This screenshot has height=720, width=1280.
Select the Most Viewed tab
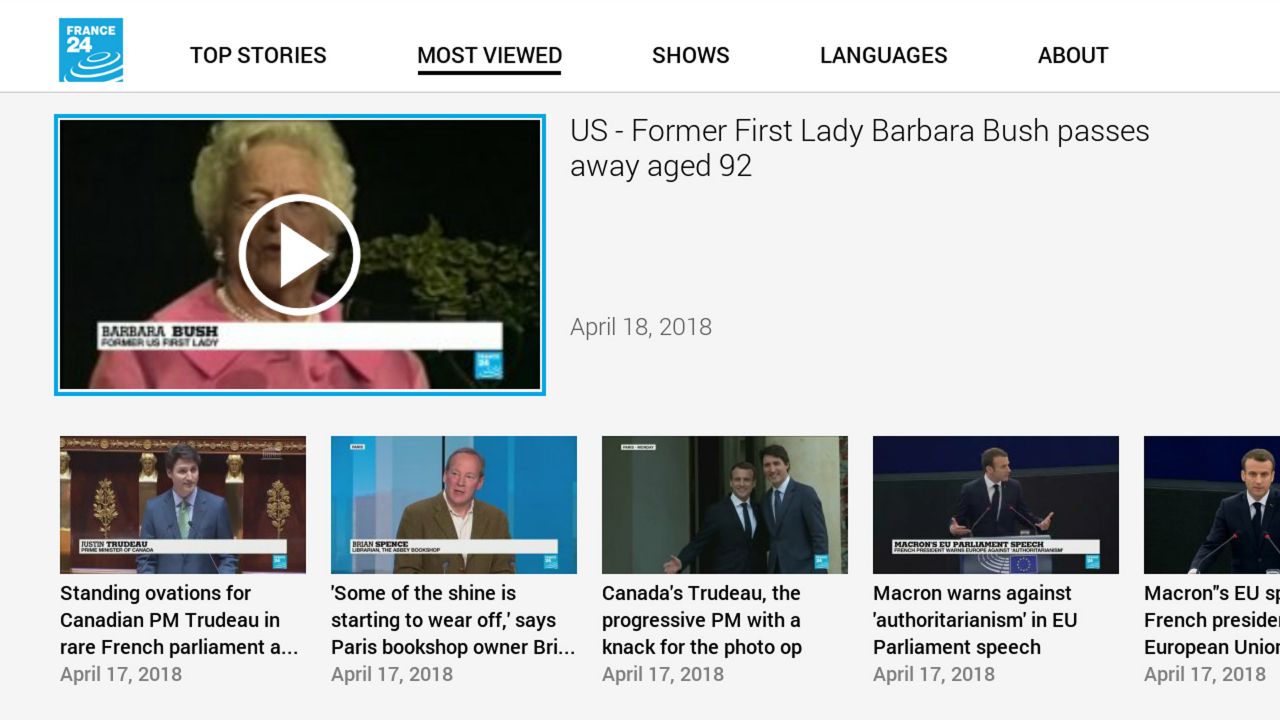[489, 55]
